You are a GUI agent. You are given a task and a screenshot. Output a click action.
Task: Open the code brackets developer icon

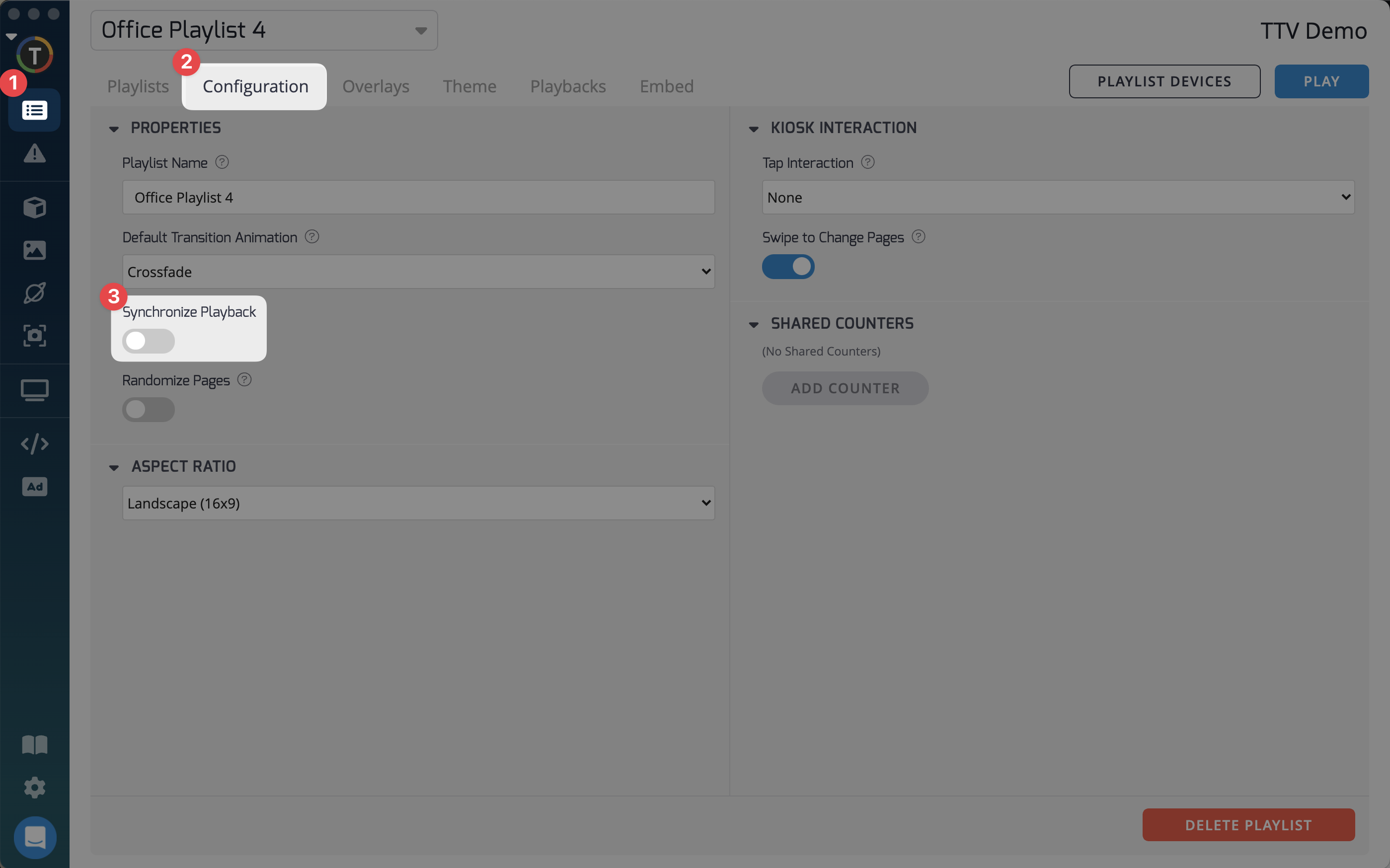[x=34, y=444]
